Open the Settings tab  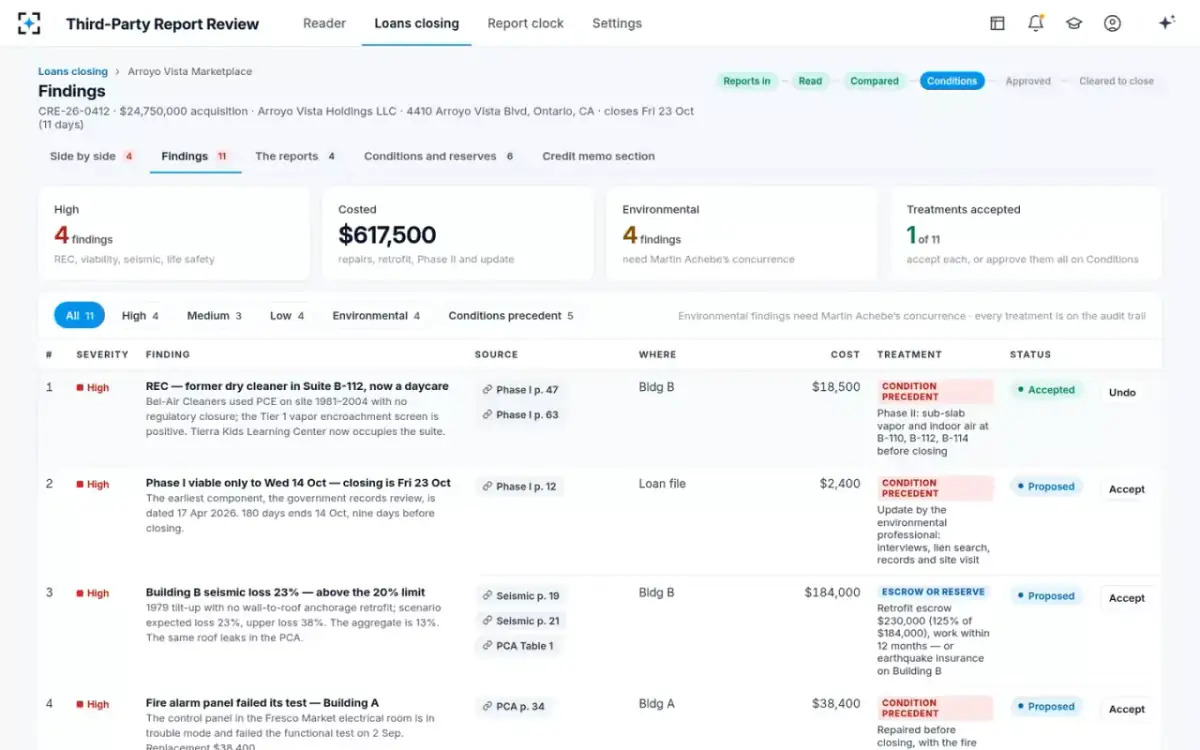(617, 23)
